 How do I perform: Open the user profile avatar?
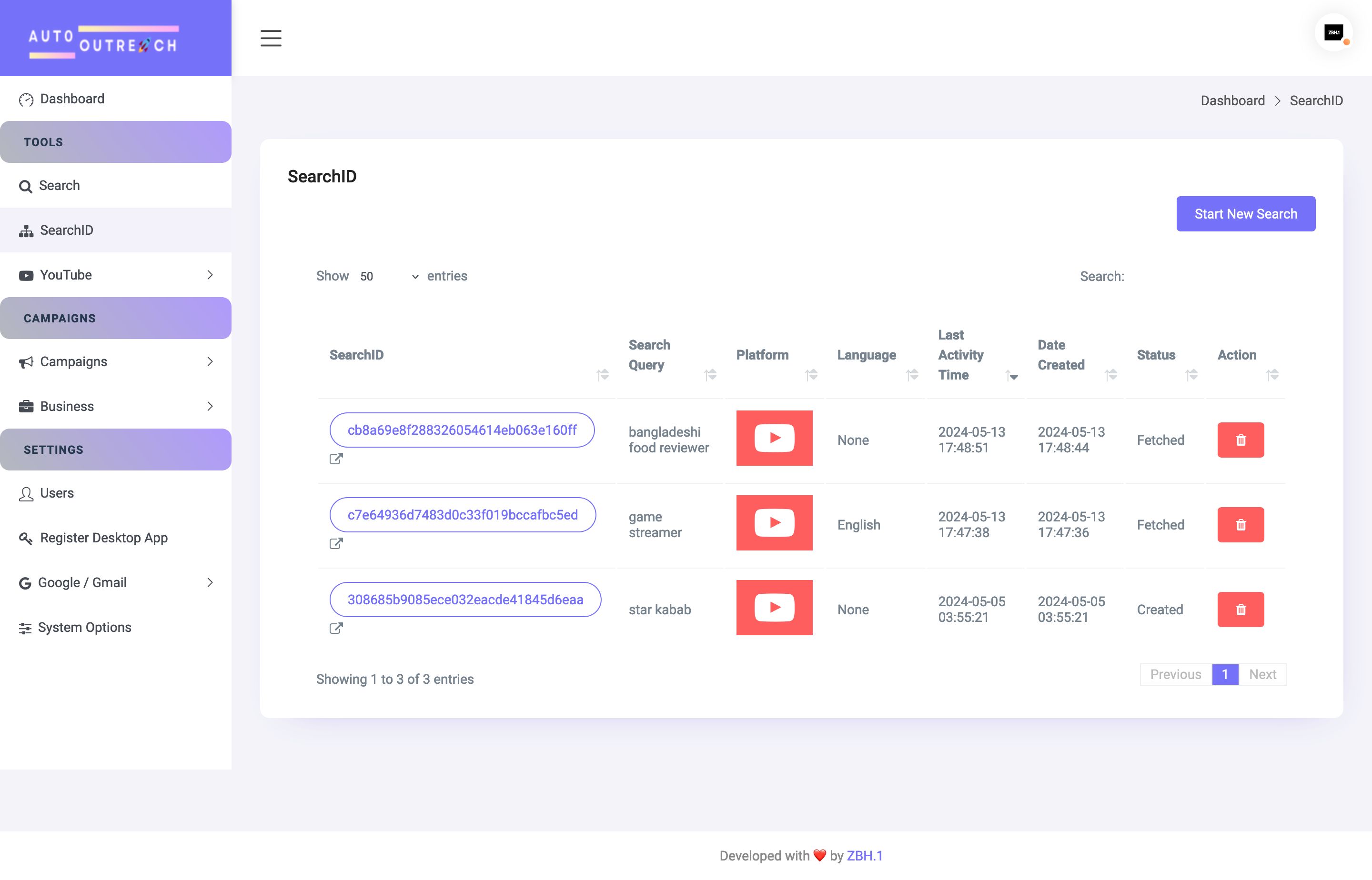pyautogui.click(x=1333, y=33)
